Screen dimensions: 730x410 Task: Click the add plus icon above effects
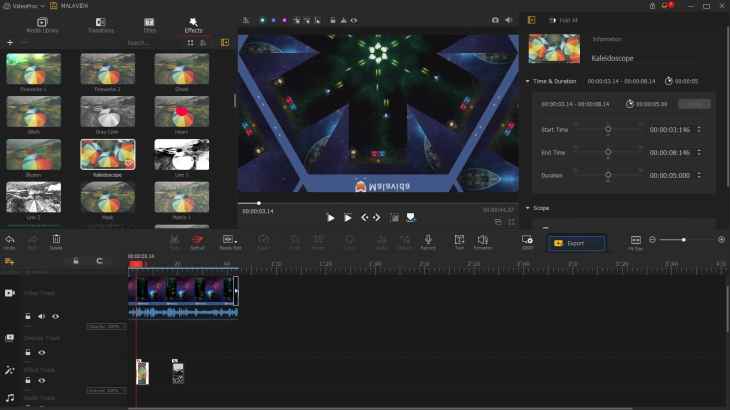10,43
